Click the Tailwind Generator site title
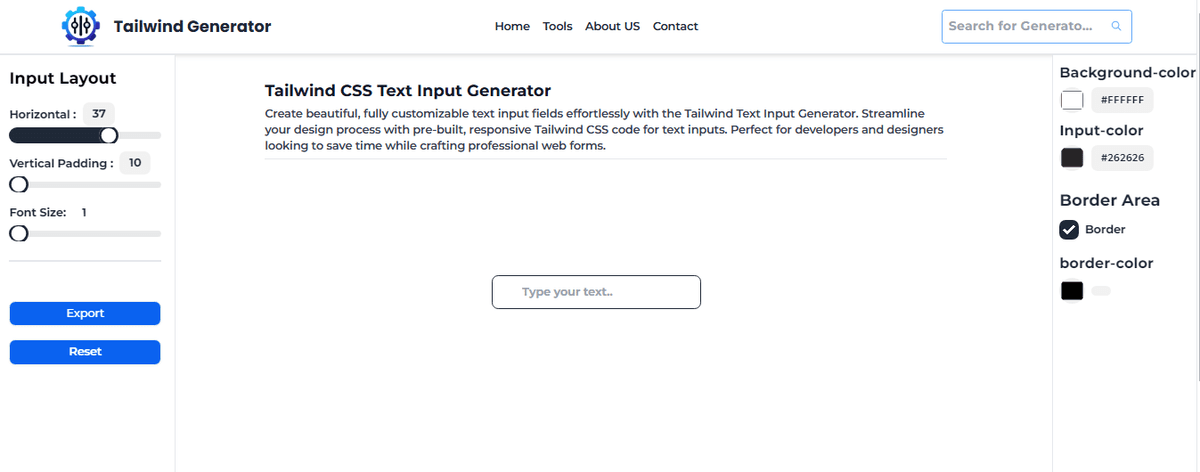The image size is (1200, 472). tap(192, 27)
